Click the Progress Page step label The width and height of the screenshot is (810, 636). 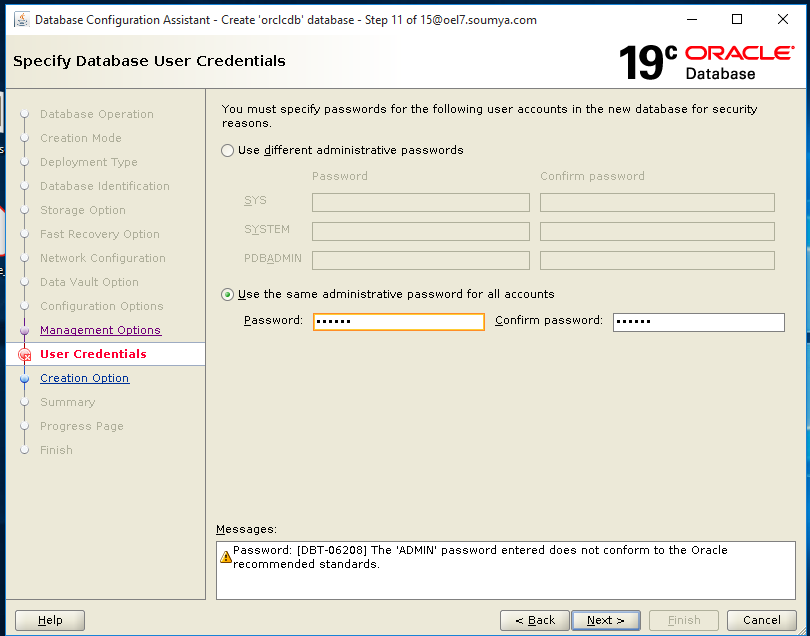(82, 426)
